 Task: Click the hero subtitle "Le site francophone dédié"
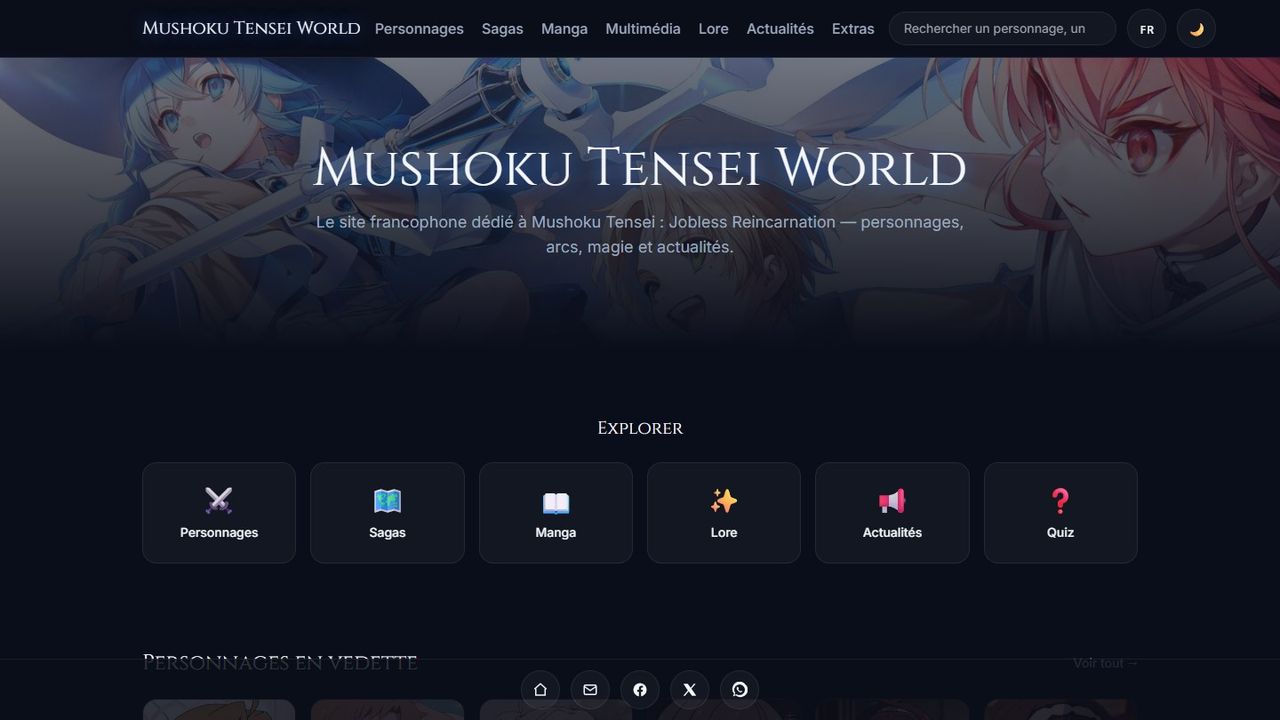[640, 234]
